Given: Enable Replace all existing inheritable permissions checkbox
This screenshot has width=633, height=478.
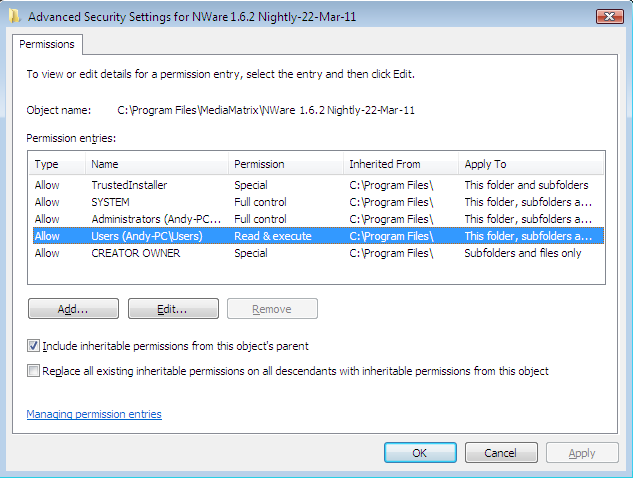Looking at the screenshot, I should 33,371.
